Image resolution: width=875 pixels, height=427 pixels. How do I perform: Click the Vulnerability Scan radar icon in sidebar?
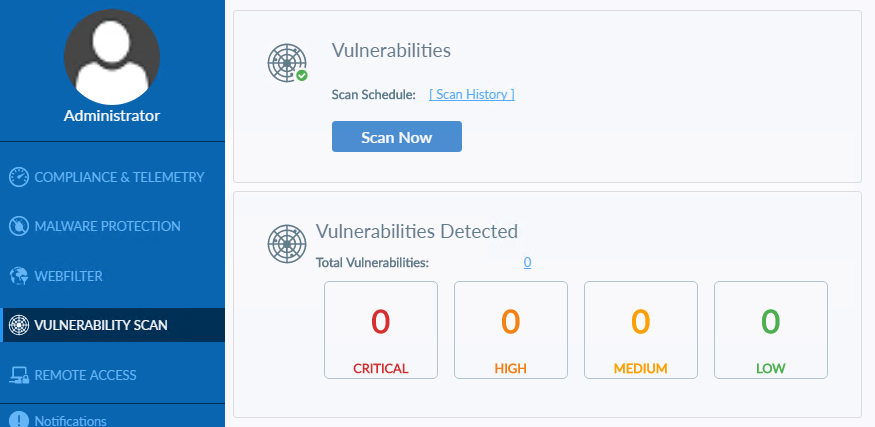(x=18, y=325)
